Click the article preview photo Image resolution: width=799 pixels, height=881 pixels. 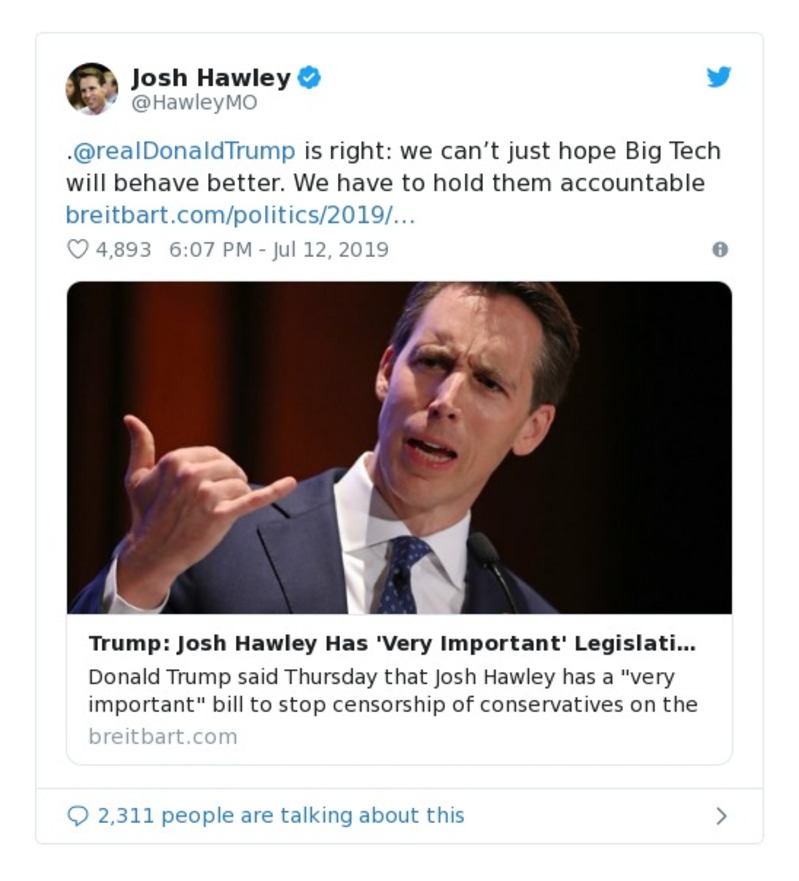(x=400, y=448)
